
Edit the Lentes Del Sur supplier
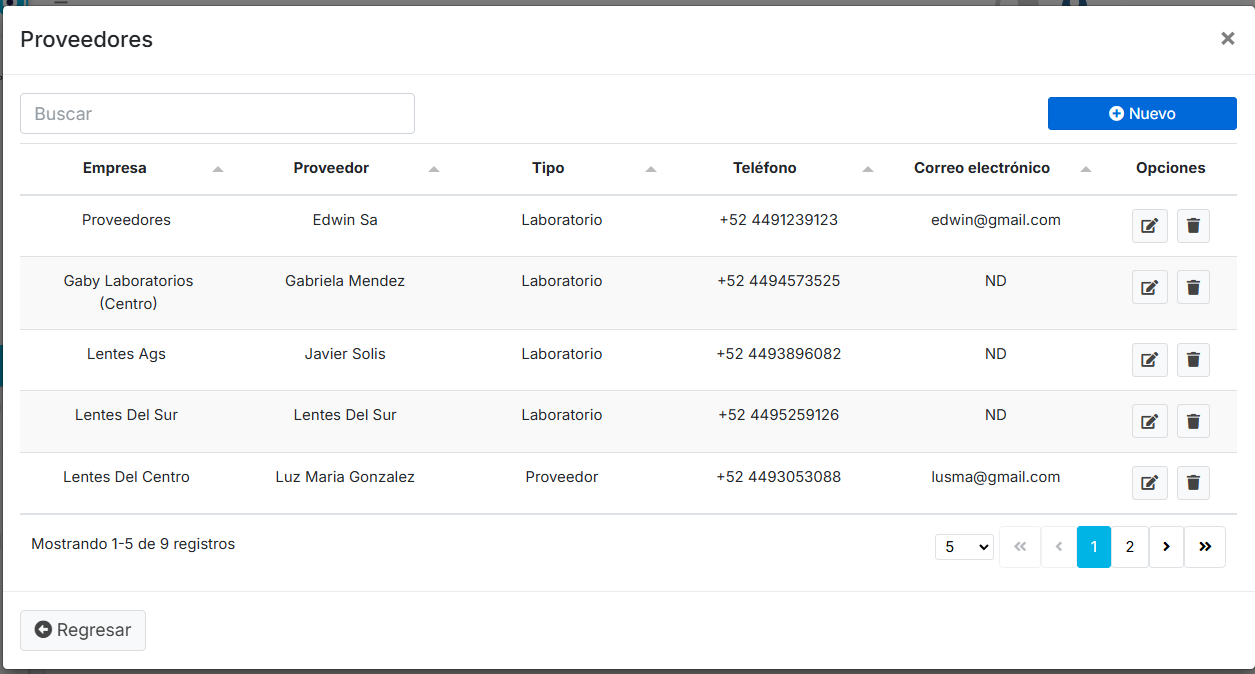(x=1149, y=421)
